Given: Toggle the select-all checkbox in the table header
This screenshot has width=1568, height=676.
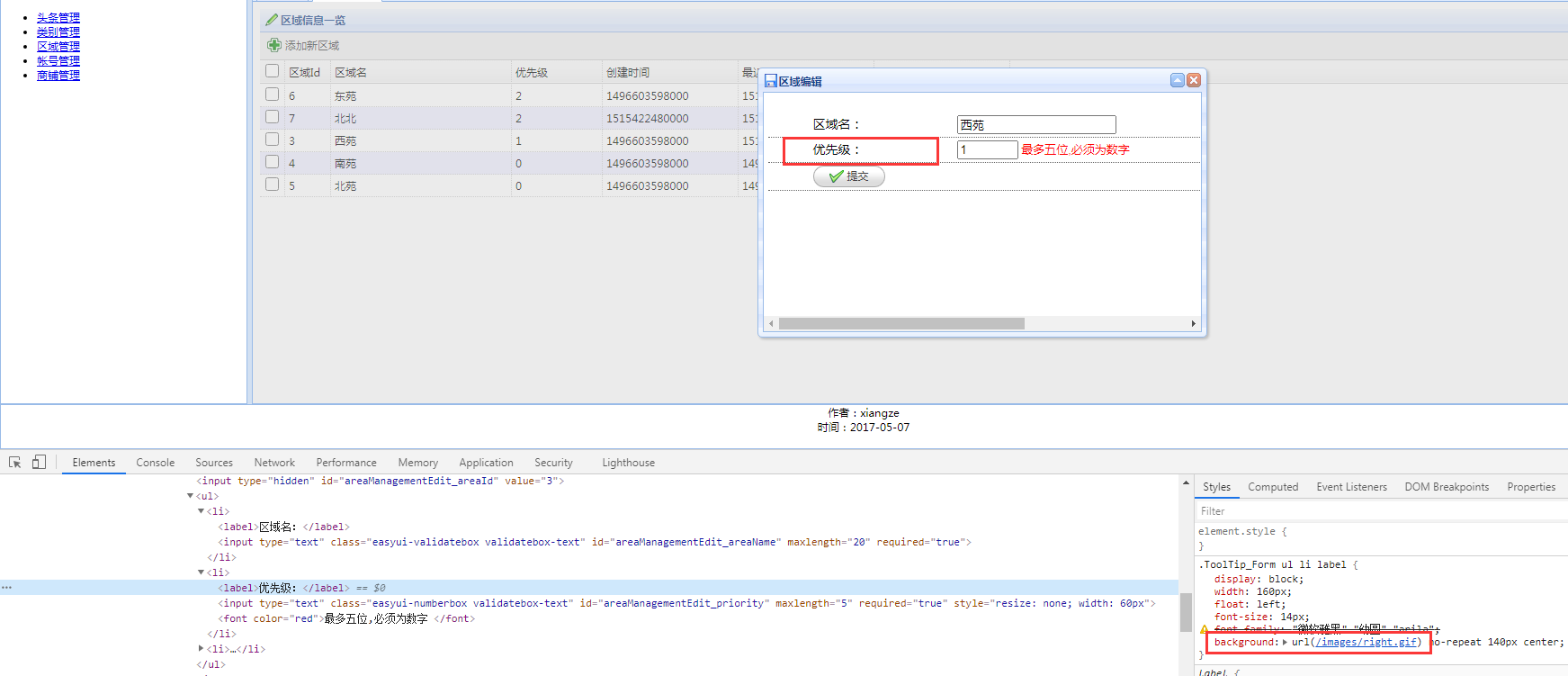Looking at the screenshot, I should tap(273, 71).
